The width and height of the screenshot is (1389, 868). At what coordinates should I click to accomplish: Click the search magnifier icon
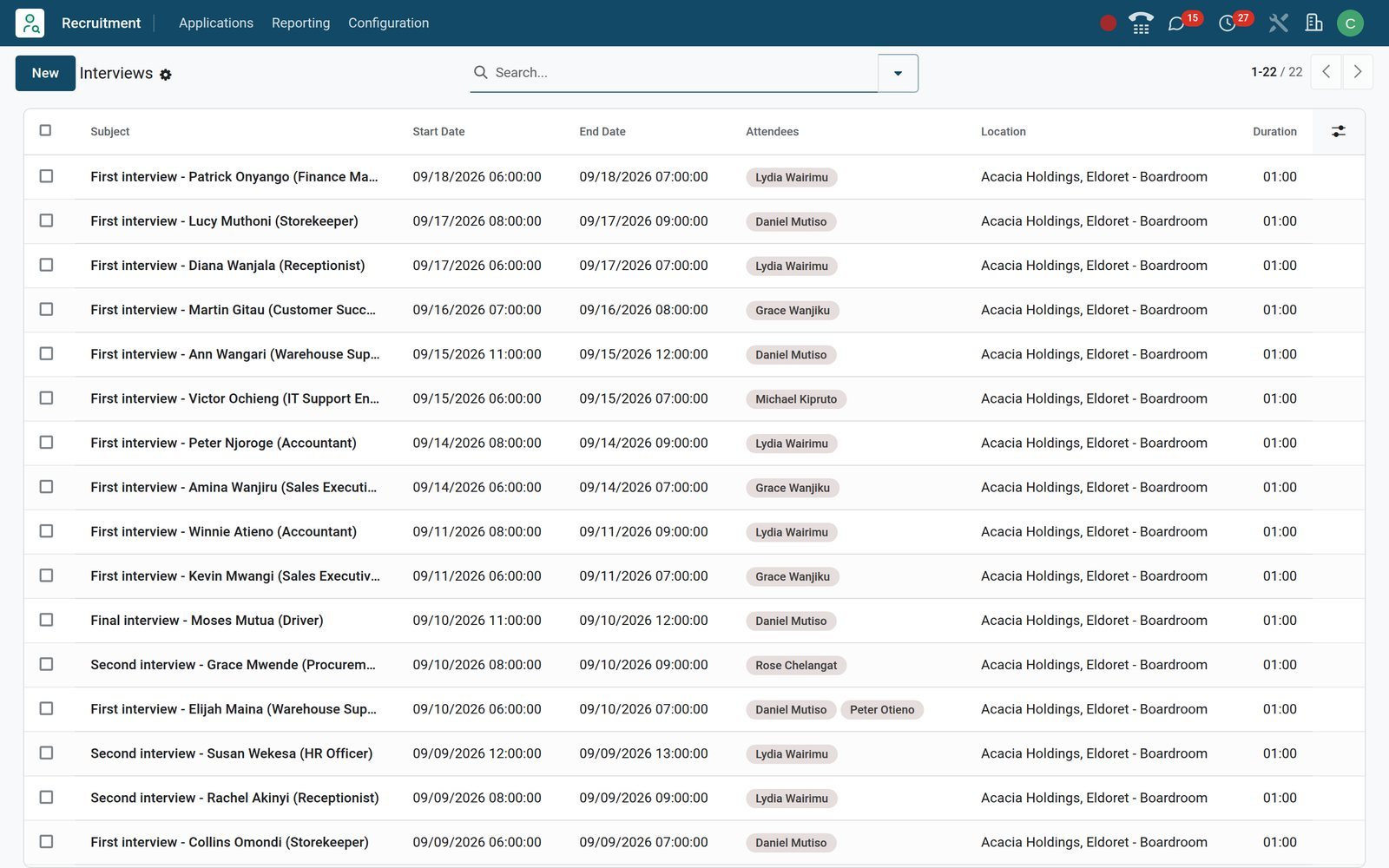tap(480, 72)
